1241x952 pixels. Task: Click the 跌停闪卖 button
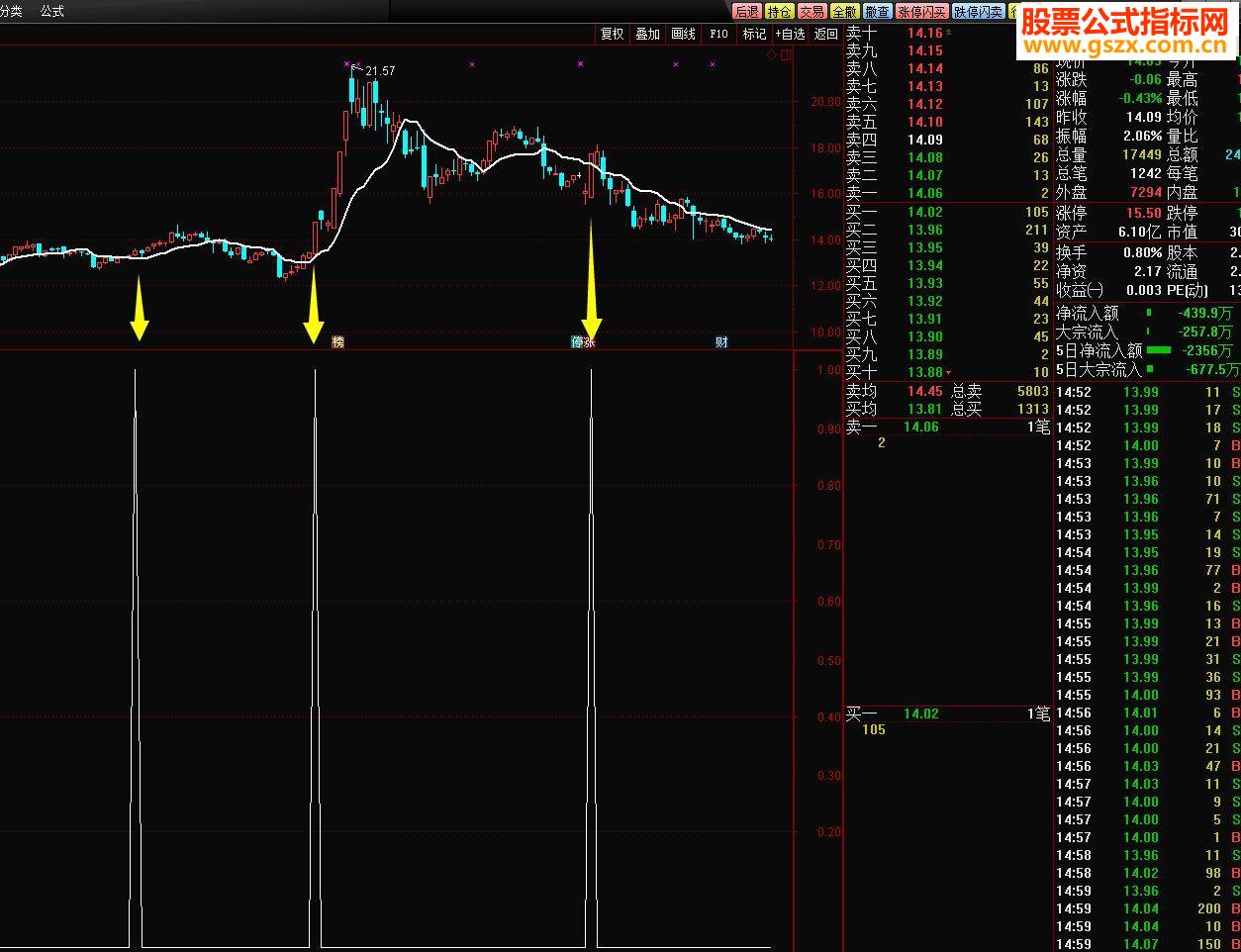pos(979,12)
